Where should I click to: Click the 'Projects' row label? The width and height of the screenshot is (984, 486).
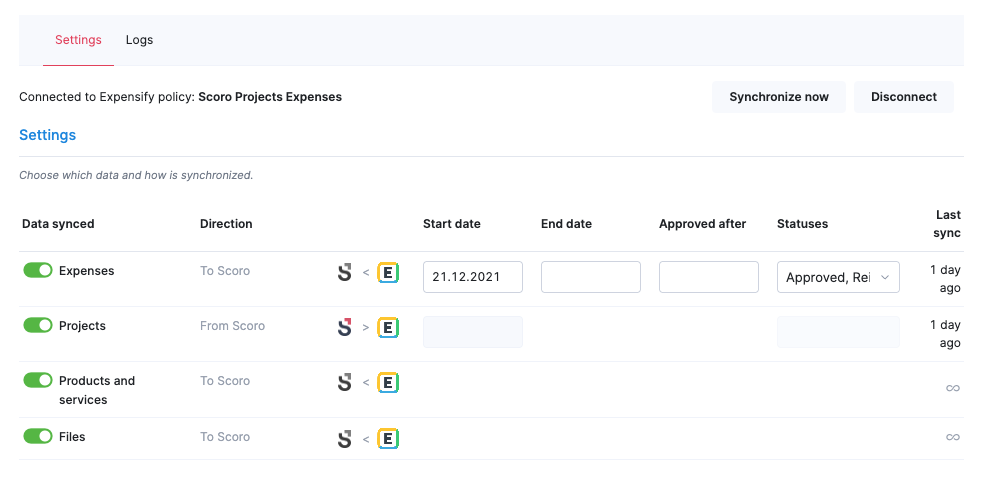pyautogui.click(x=82, y=325)
